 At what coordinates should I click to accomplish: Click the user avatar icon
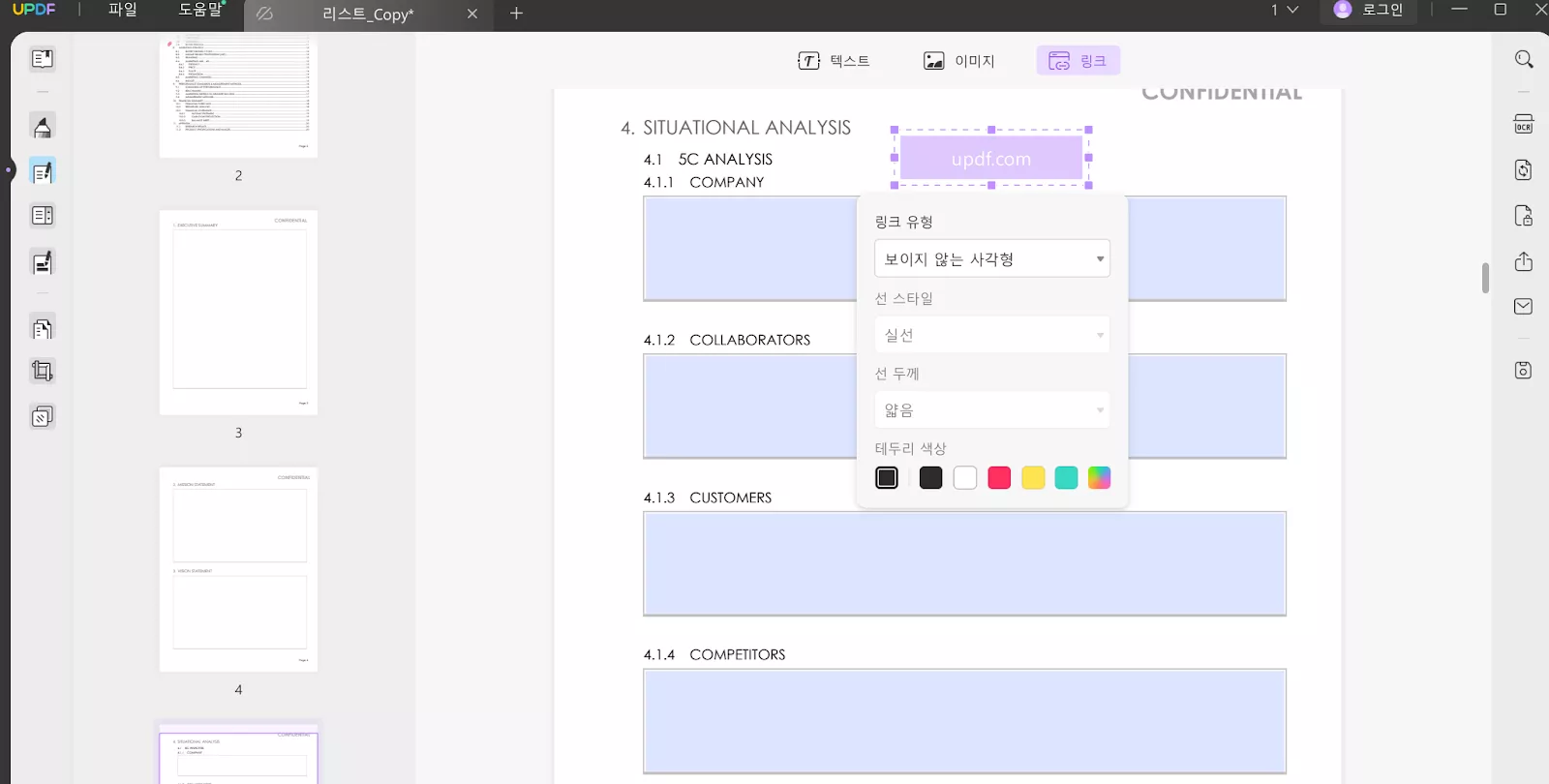tap(1343, 10)
